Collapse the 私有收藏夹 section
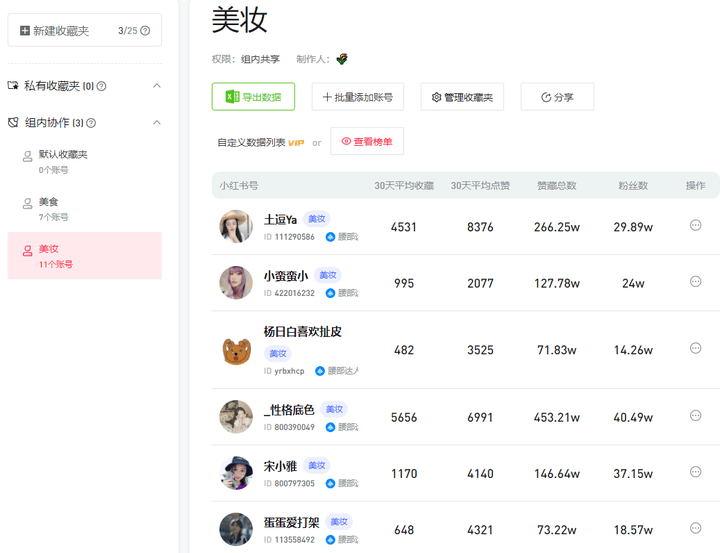The image size is (720, 553). click(x=156, y=87)
